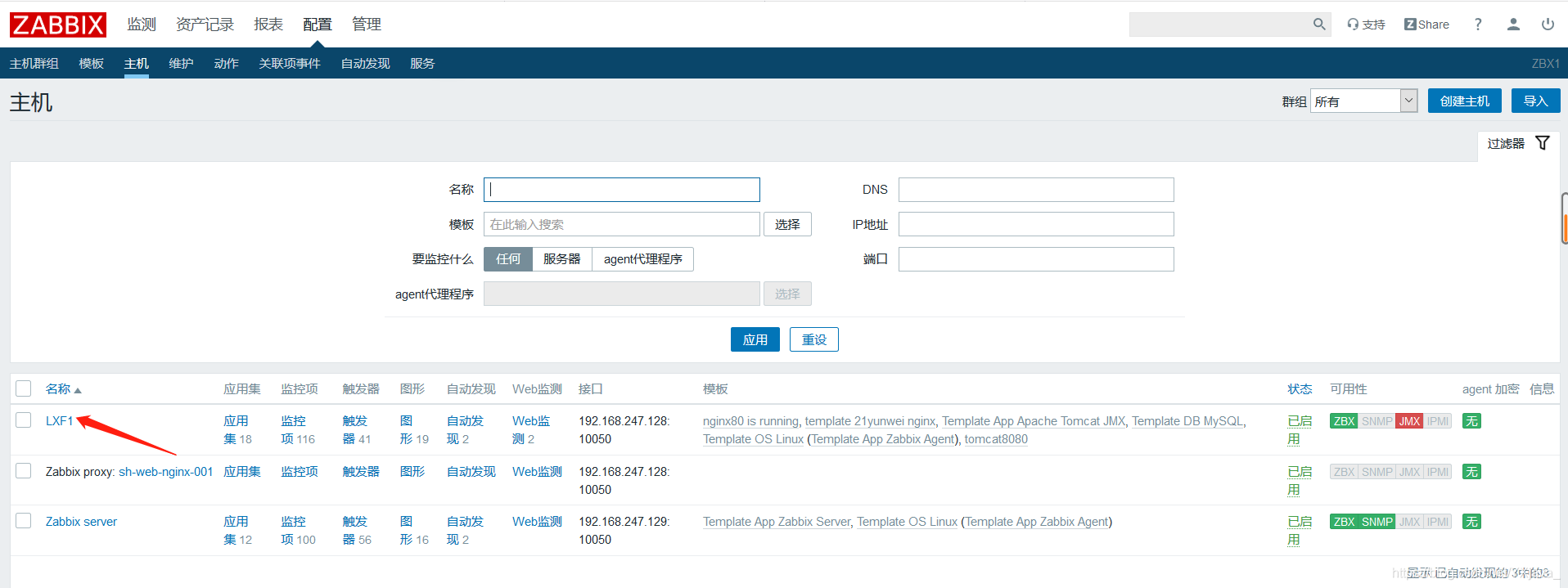Open help question mark icon

coord(1478,25)
